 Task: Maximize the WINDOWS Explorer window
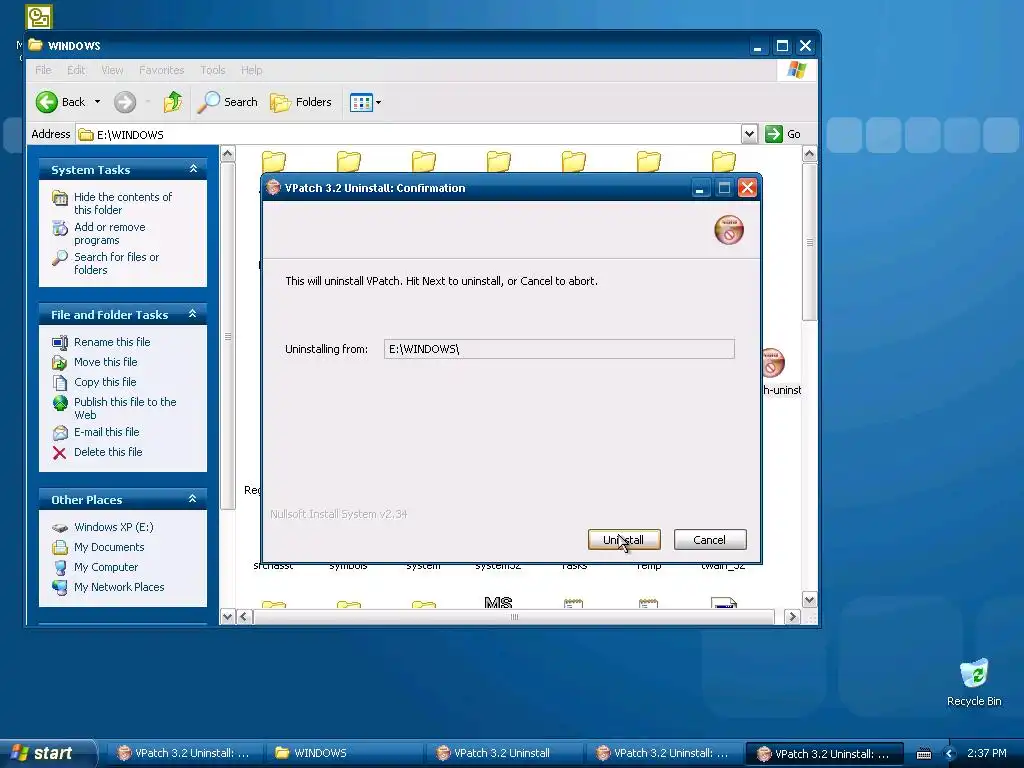pos(782,46)
